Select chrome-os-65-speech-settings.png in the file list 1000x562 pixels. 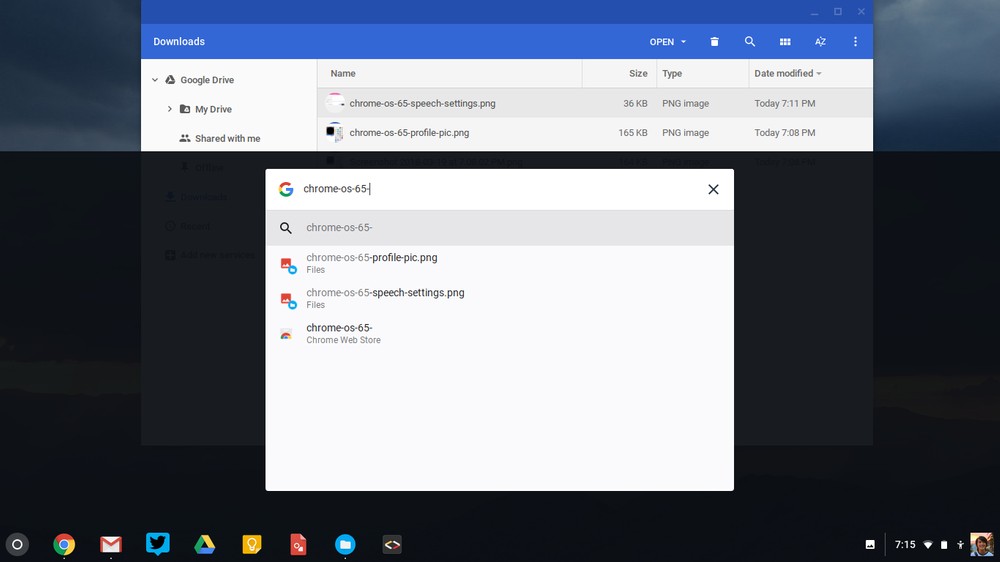pyautogui.click(x=595, y=103)
